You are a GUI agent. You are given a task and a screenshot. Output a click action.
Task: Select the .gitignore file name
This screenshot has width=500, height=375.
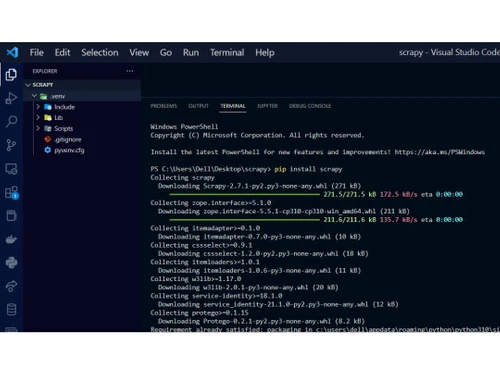(68, 139)
